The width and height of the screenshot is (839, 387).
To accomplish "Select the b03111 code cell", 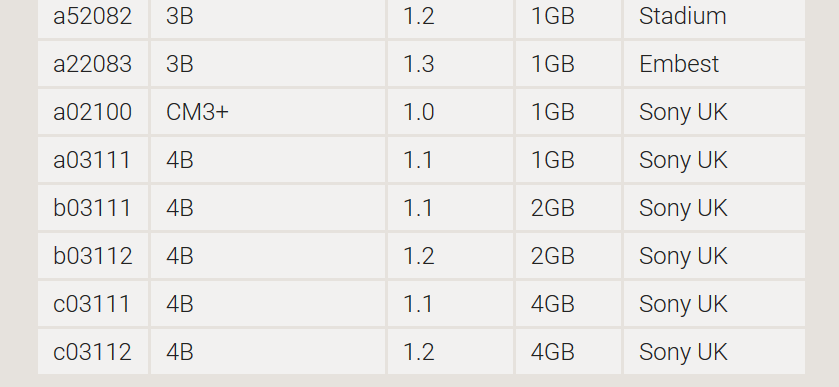I will pyautogui.click(x=93, y=208).
